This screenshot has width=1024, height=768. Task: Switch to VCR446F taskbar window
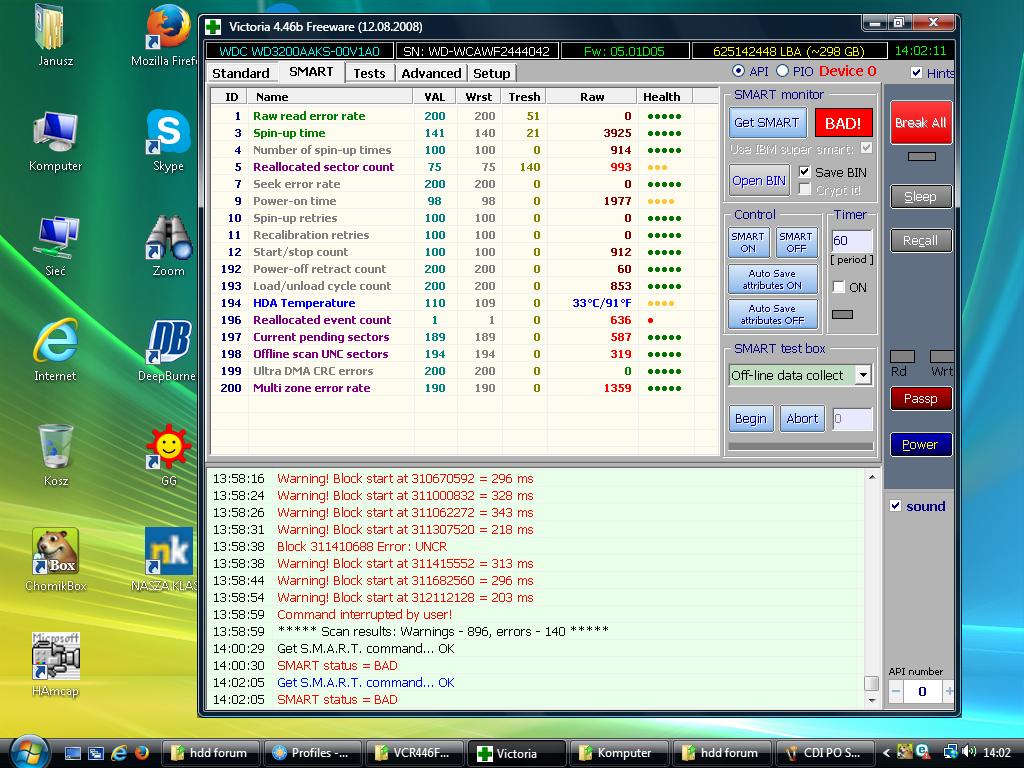pos(415,753)
